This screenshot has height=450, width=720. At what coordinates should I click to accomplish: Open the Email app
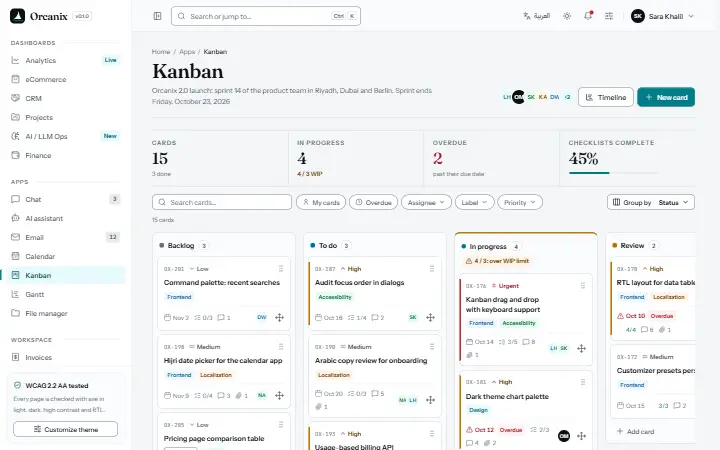[x=66, y=237]
